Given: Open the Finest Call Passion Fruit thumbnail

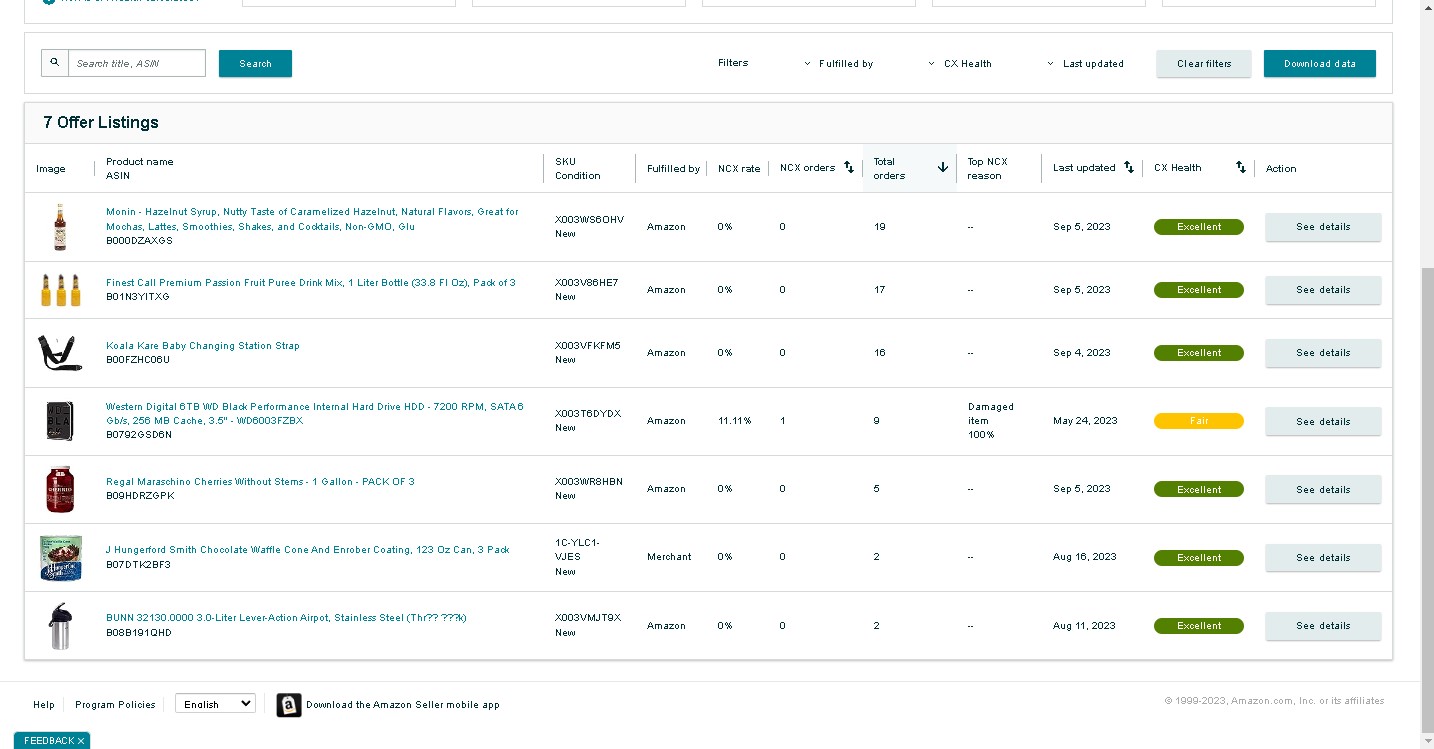Looking at the screenshot, I should pos(60,290).
